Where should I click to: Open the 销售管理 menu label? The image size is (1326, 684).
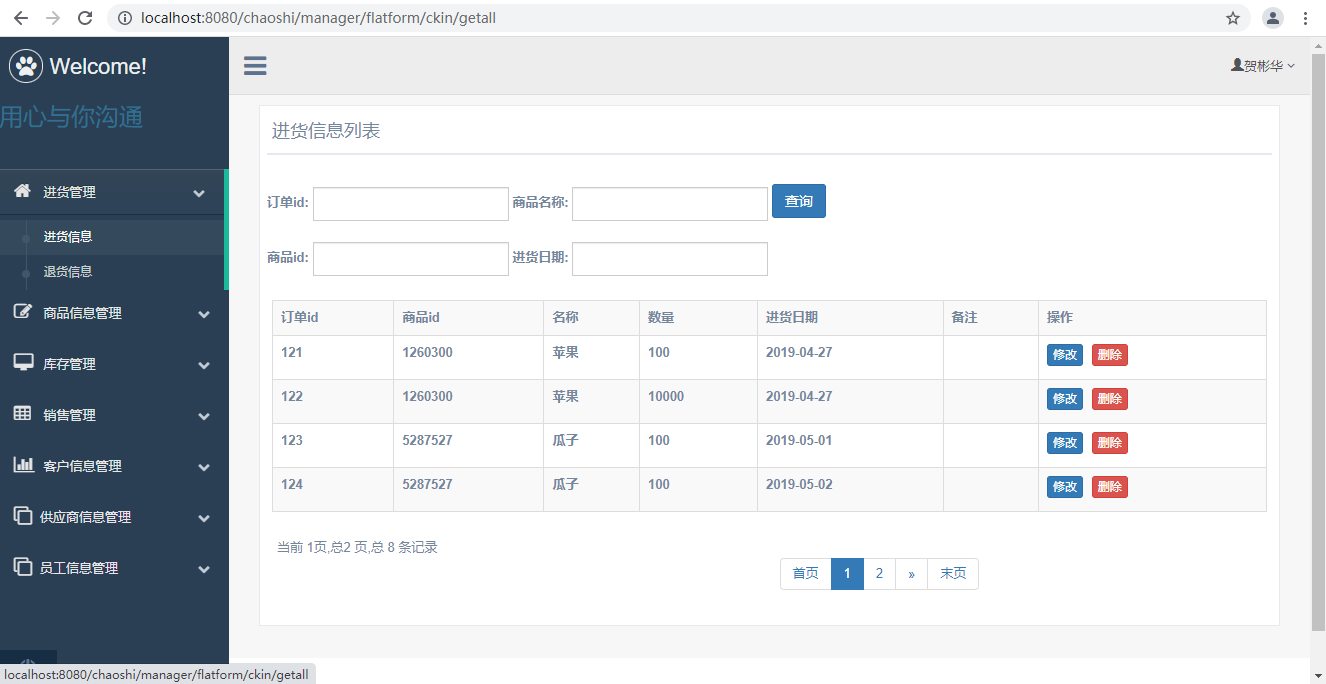[69, 415]
